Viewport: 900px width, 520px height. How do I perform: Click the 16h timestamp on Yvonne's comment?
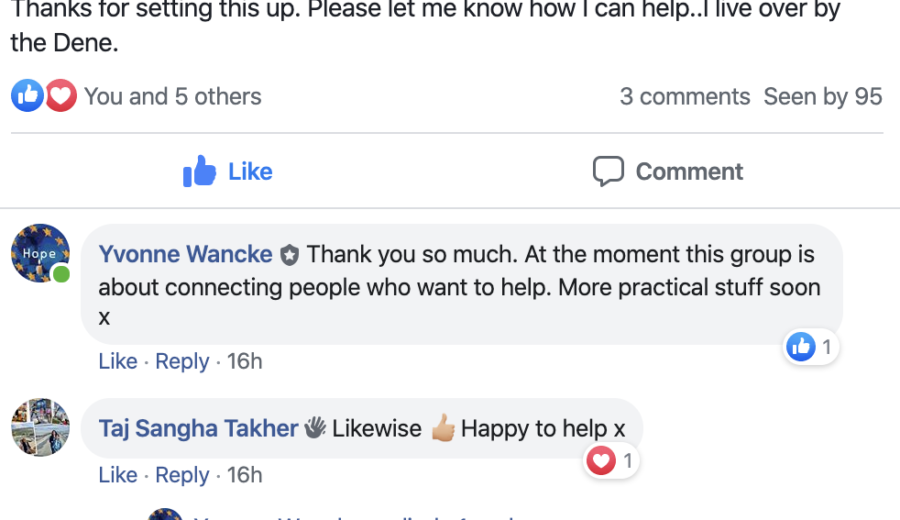click(244, 361)
